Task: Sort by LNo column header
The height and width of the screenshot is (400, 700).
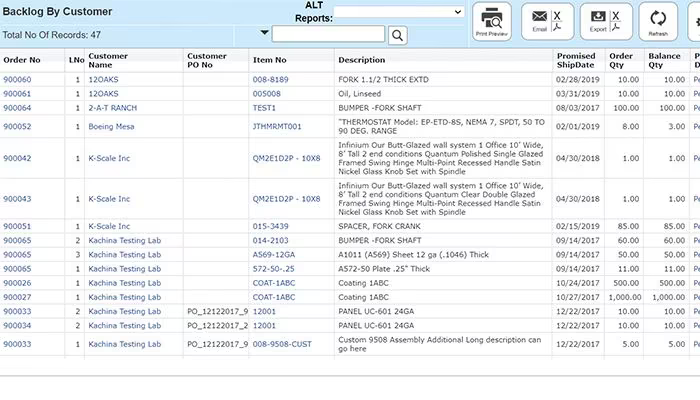Action: [76, 60]
